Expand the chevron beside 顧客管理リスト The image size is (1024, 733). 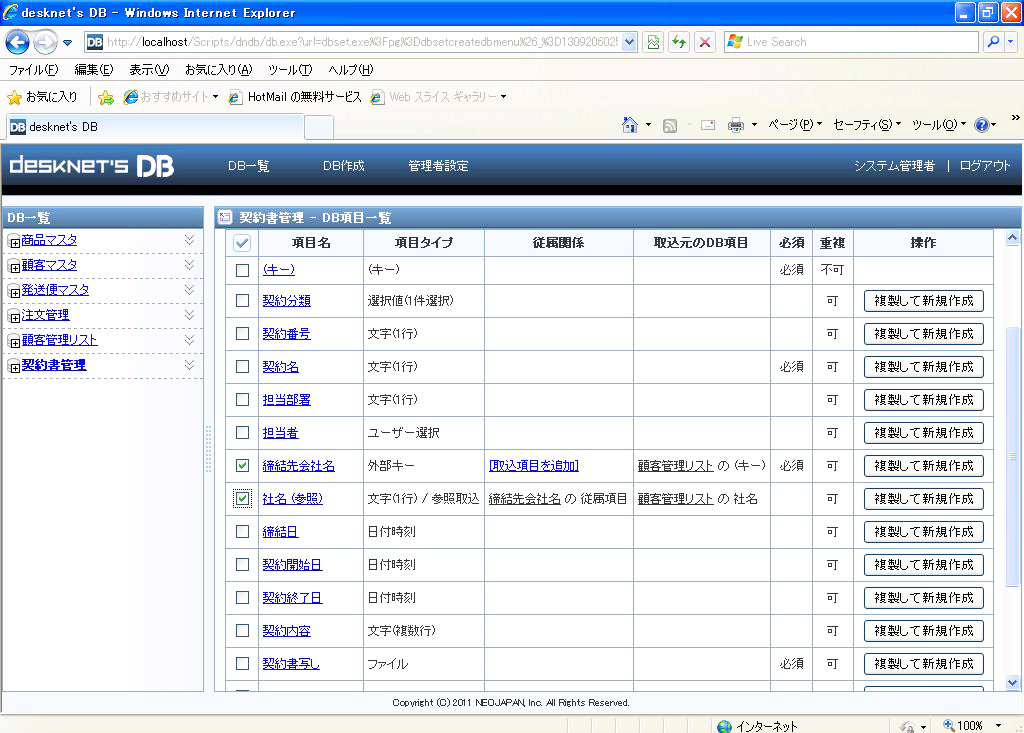click(189, 340)
